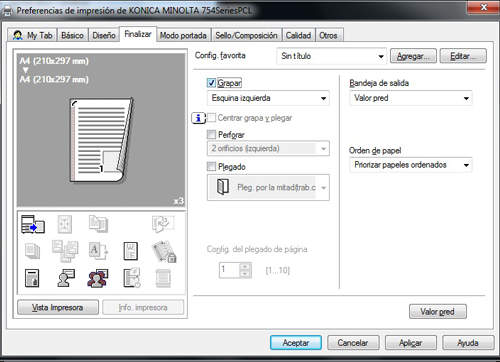Switch to the Otros tab
The width and height of the screenshot is (500, 362).
pos(328,35)
